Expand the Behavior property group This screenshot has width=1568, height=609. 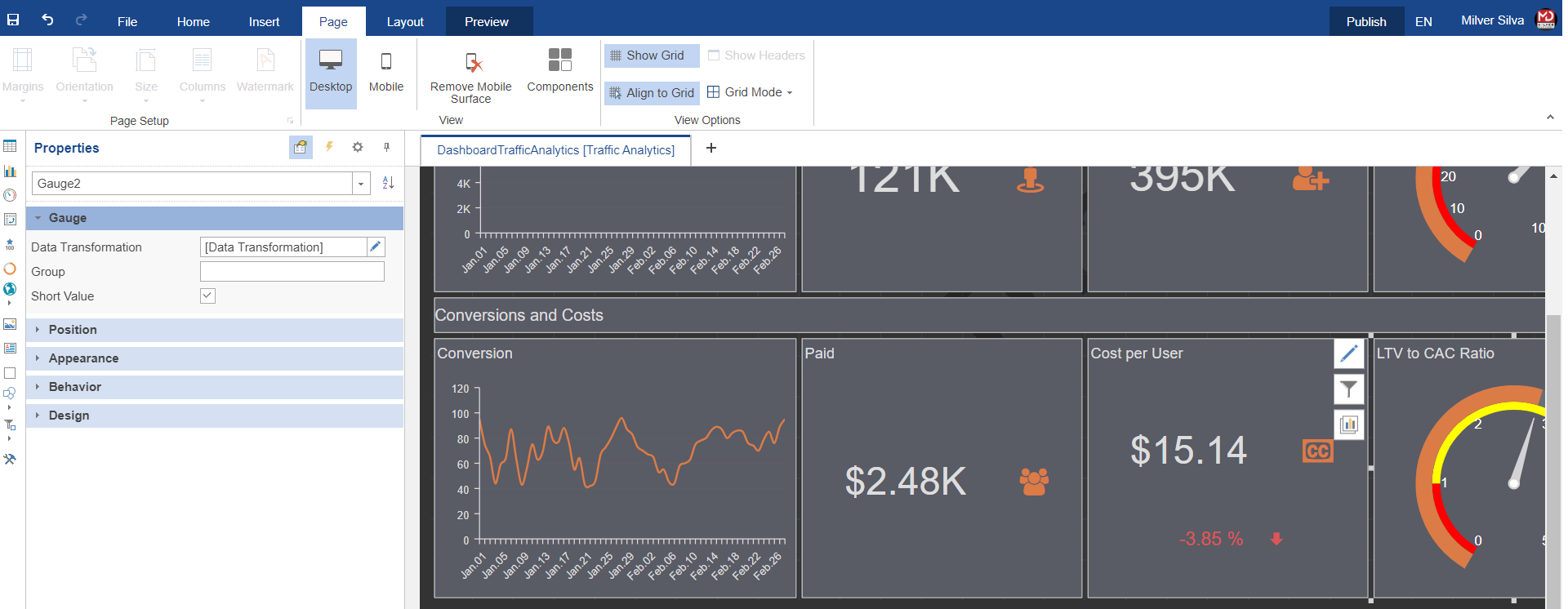point(215,387)
